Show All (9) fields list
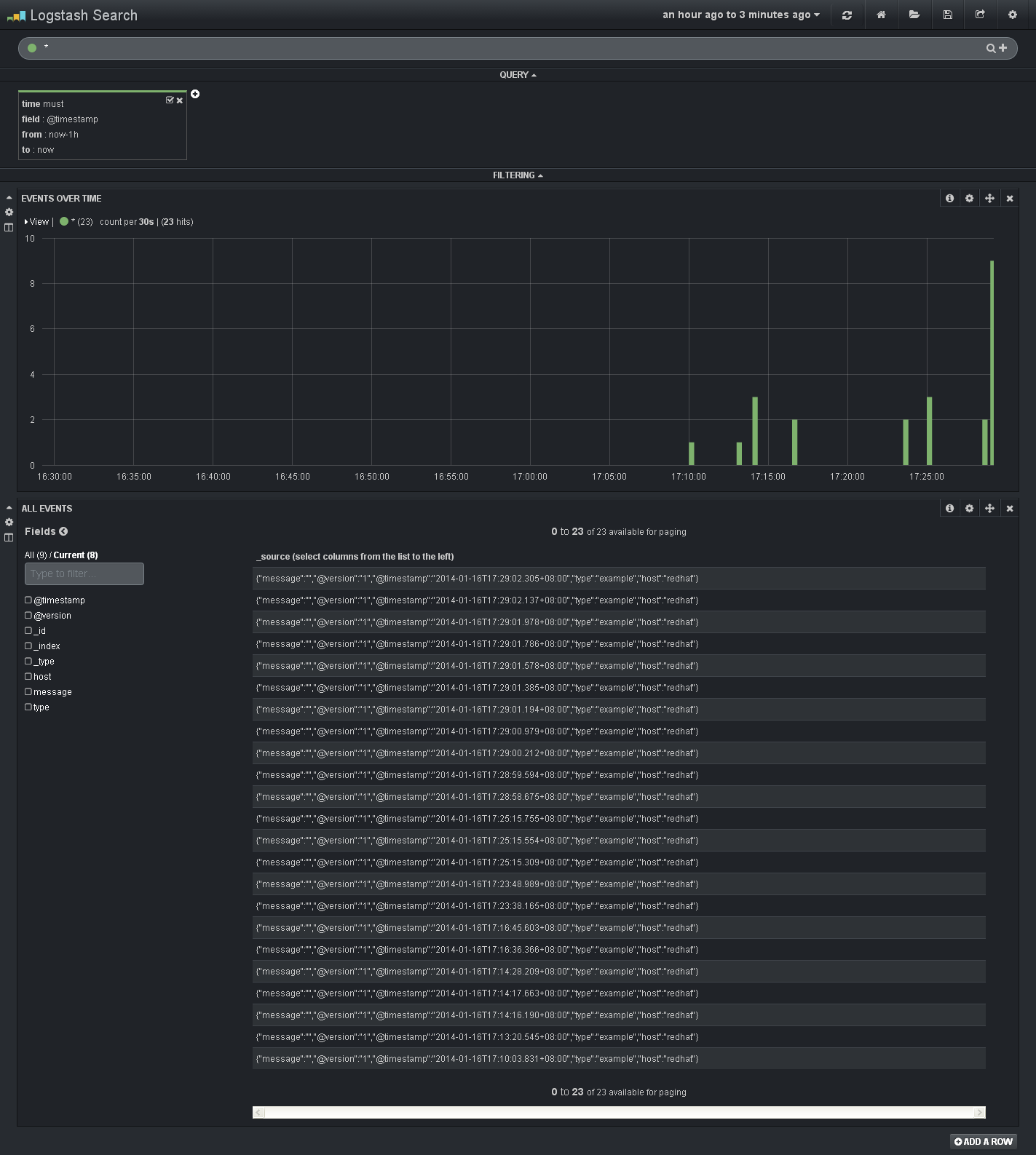 point(36,555)
